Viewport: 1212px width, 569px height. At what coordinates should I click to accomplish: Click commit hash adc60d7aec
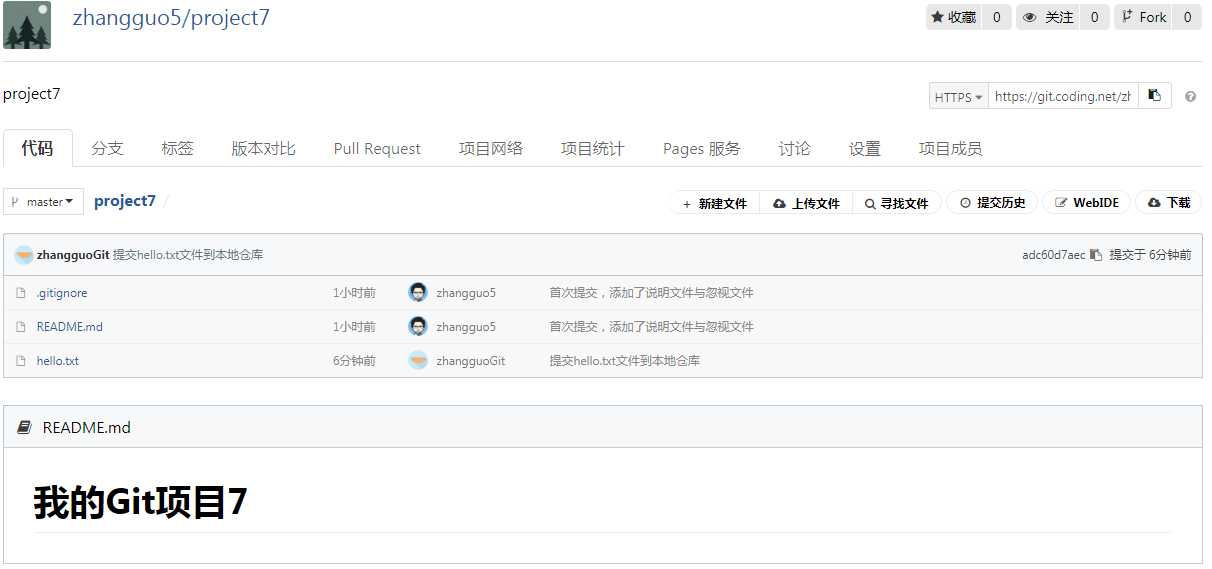pyautogui.click(x=1053, y=255)
